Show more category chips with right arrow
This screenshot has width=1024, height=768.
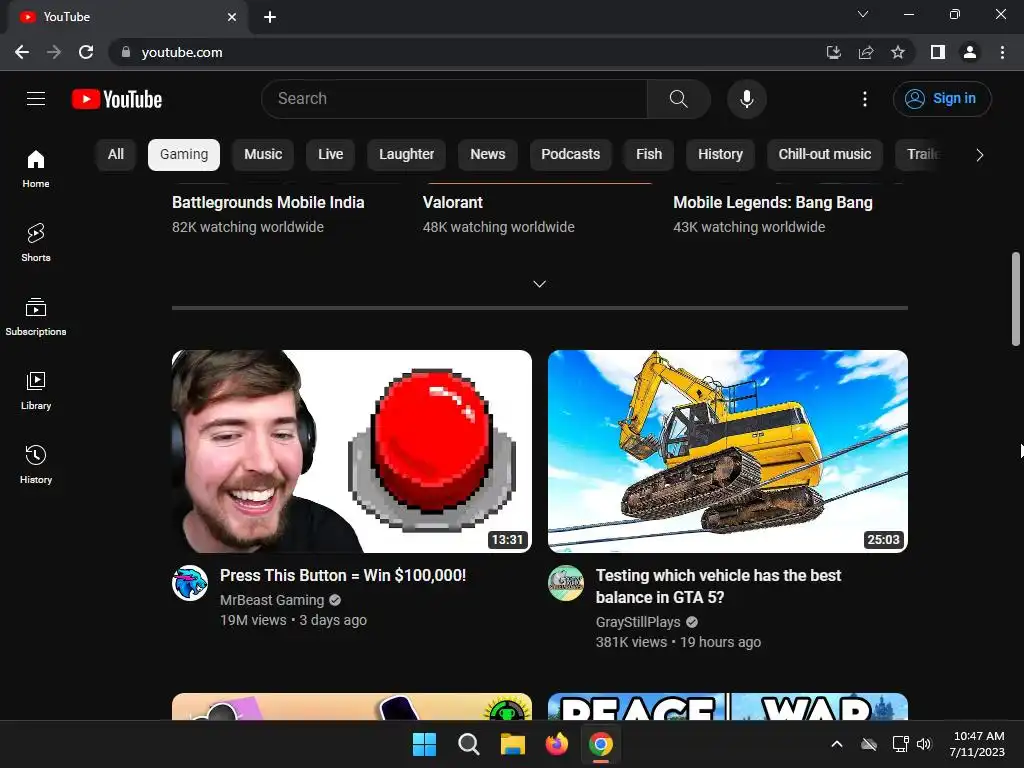pyautogui.click(x=979, y=155)
